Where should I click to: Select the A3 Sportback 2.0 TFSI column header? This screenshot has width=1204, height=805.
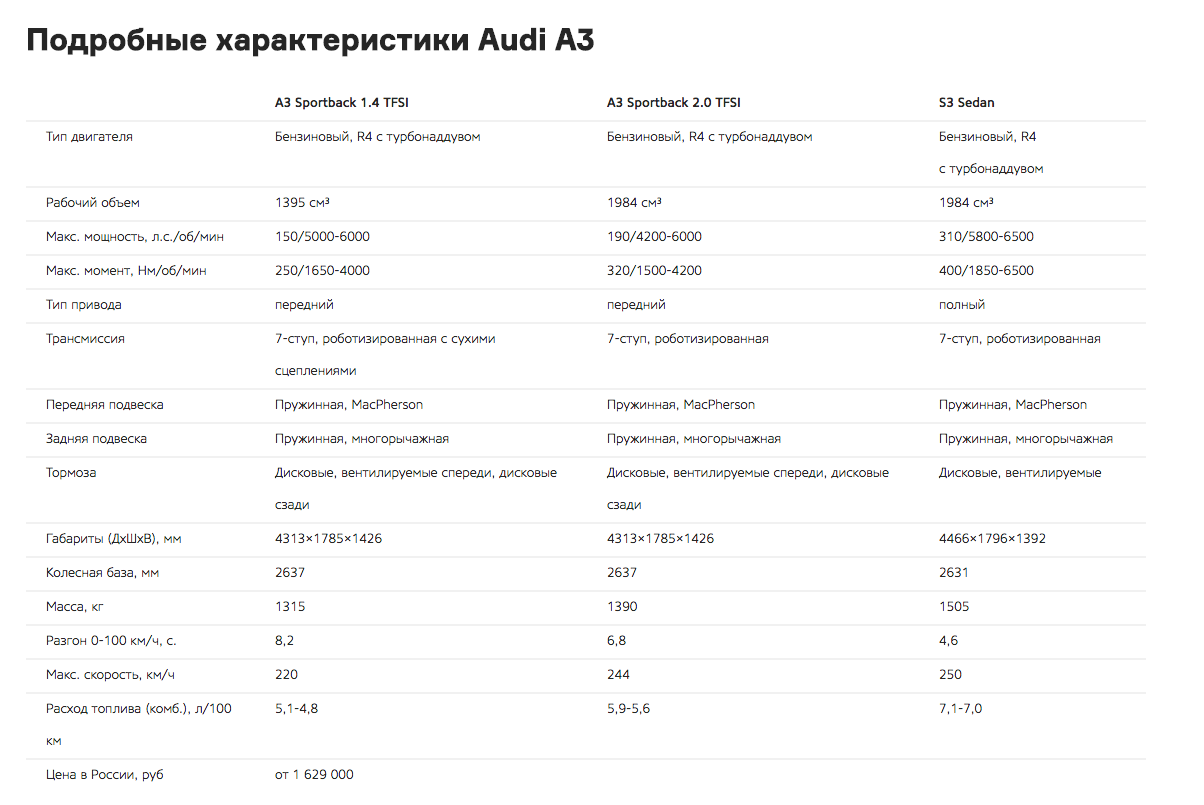pos(674,103)
